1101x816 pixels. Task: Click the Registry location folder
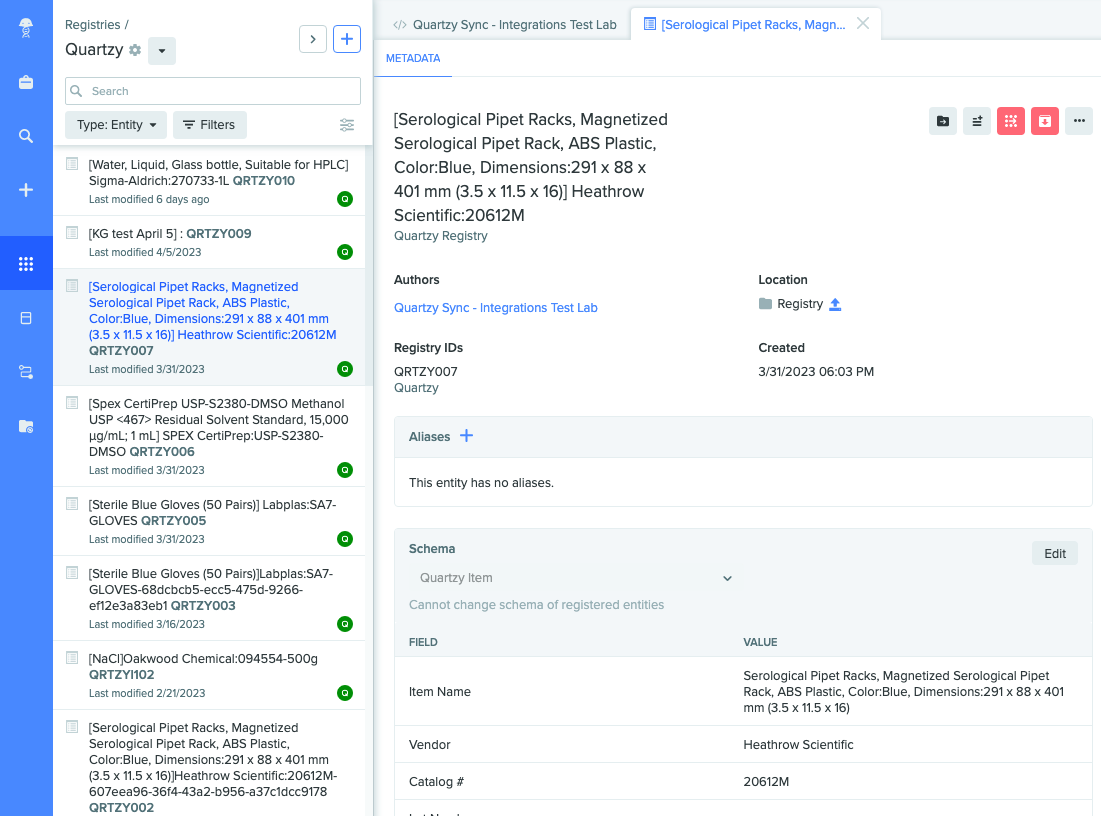click(x=791, y=304)
